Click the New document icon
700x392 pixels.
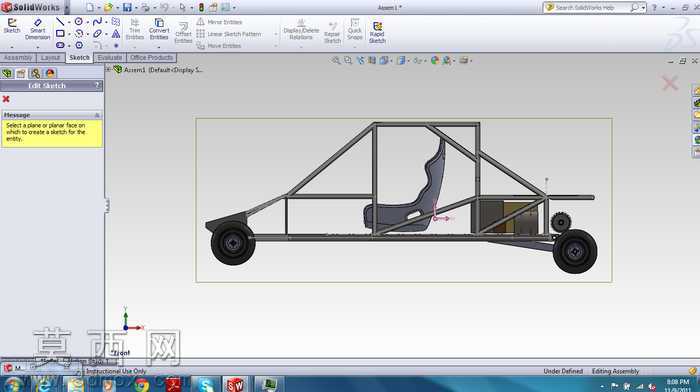[x=90, y=8]
